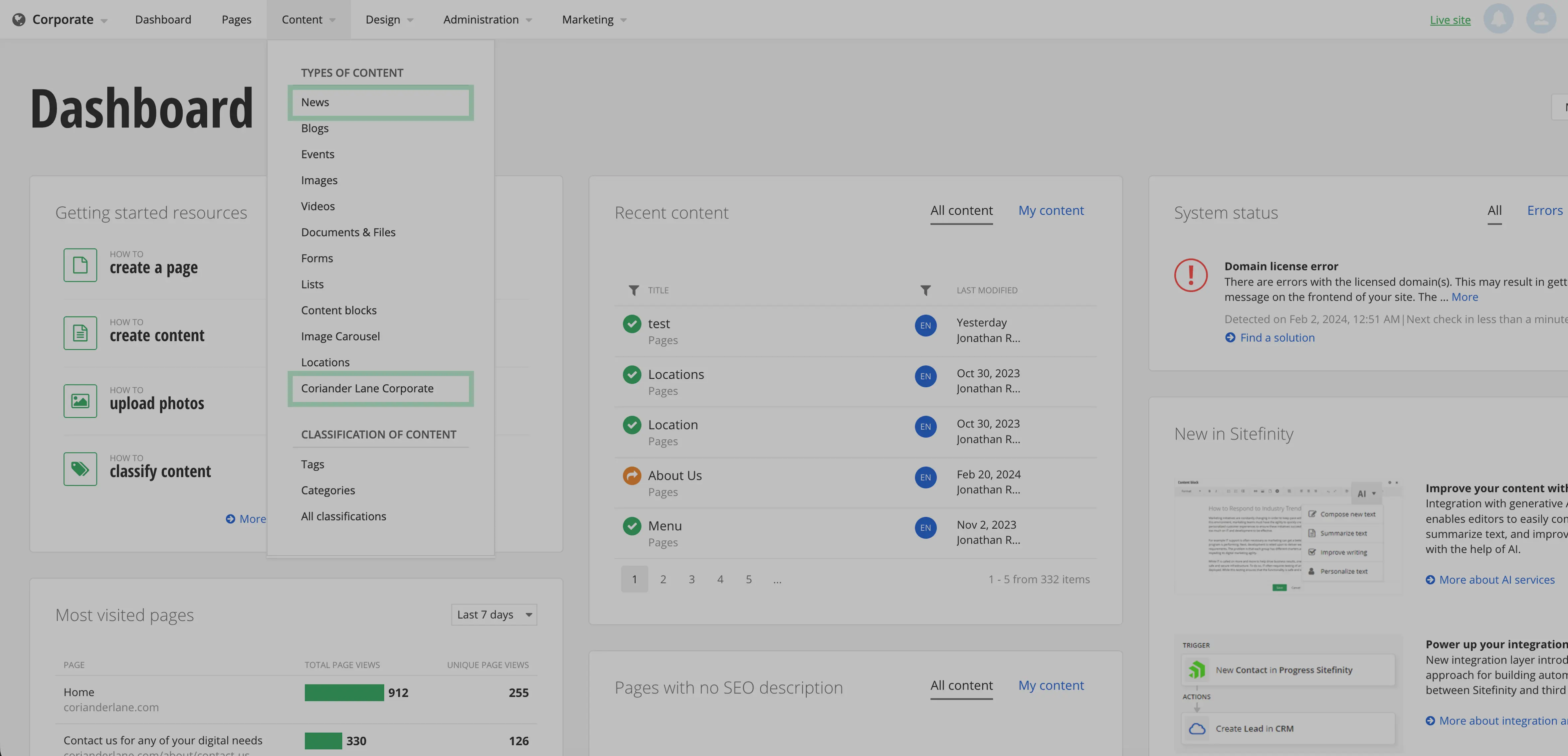Click the About Us redirect status icon
1568x756 pixels.
[x=632, y=475]
